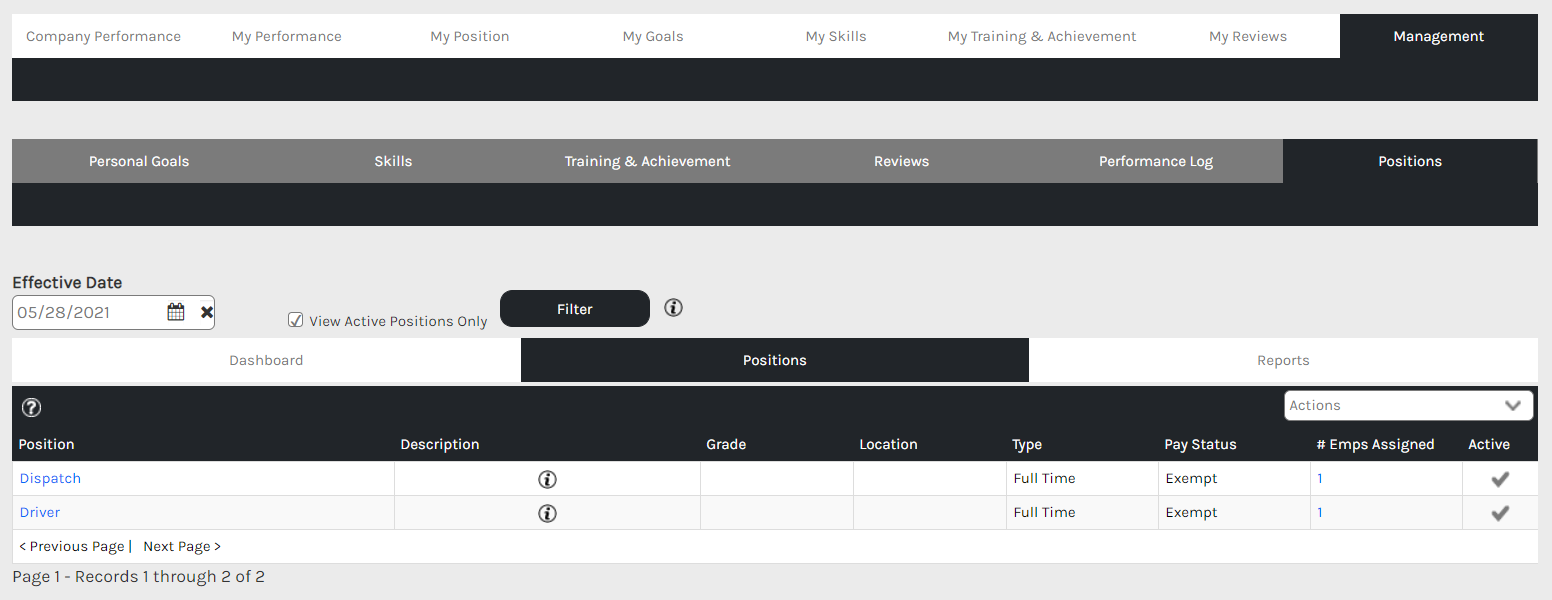Switch to the Dashboard tab
The image size is (1552, 600).
(266, 360)
